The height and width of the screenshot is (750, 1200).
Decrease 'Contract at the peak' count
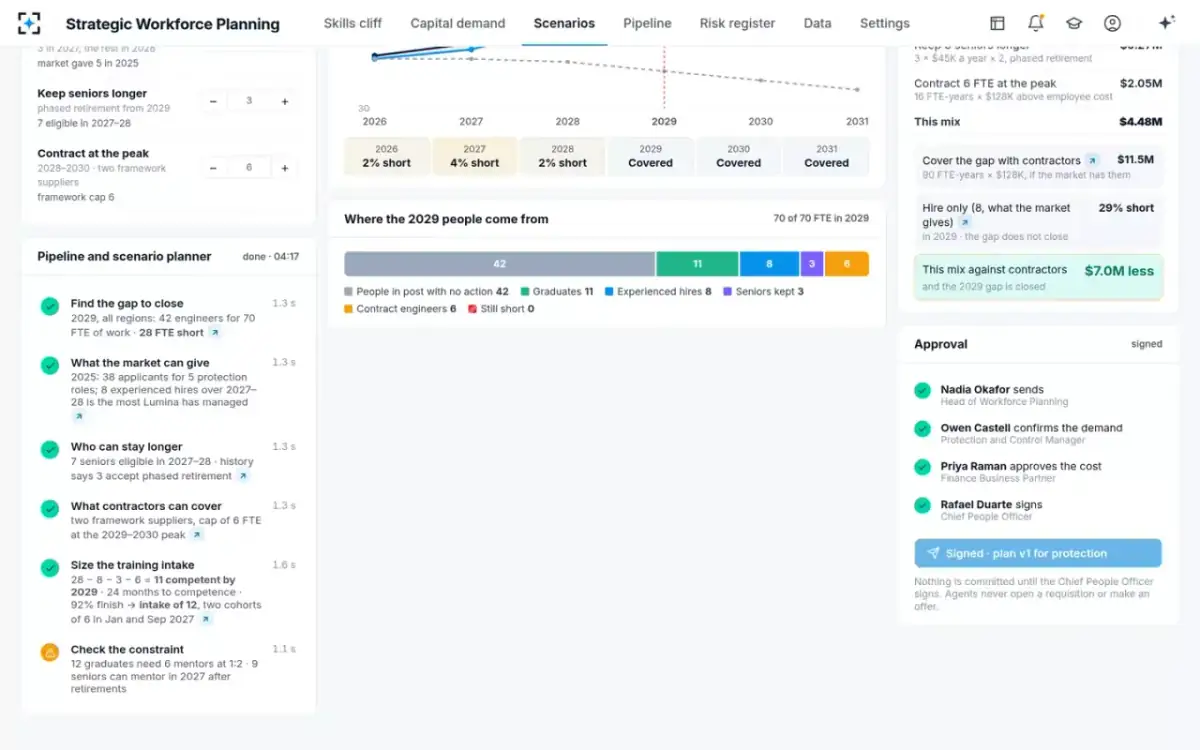pos(213,168)
